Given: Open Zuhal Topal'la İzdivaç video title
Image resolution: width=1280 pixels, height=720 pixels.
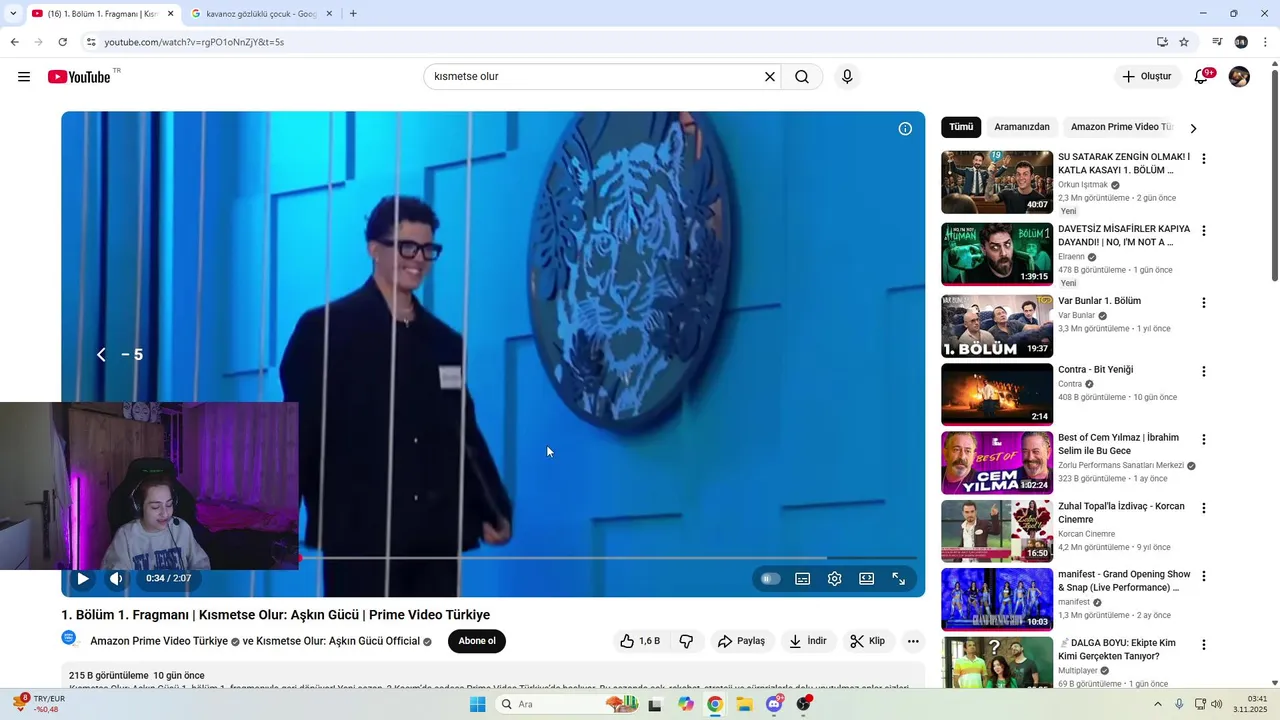Looking at the screenshot, I should coord(1121,513).
